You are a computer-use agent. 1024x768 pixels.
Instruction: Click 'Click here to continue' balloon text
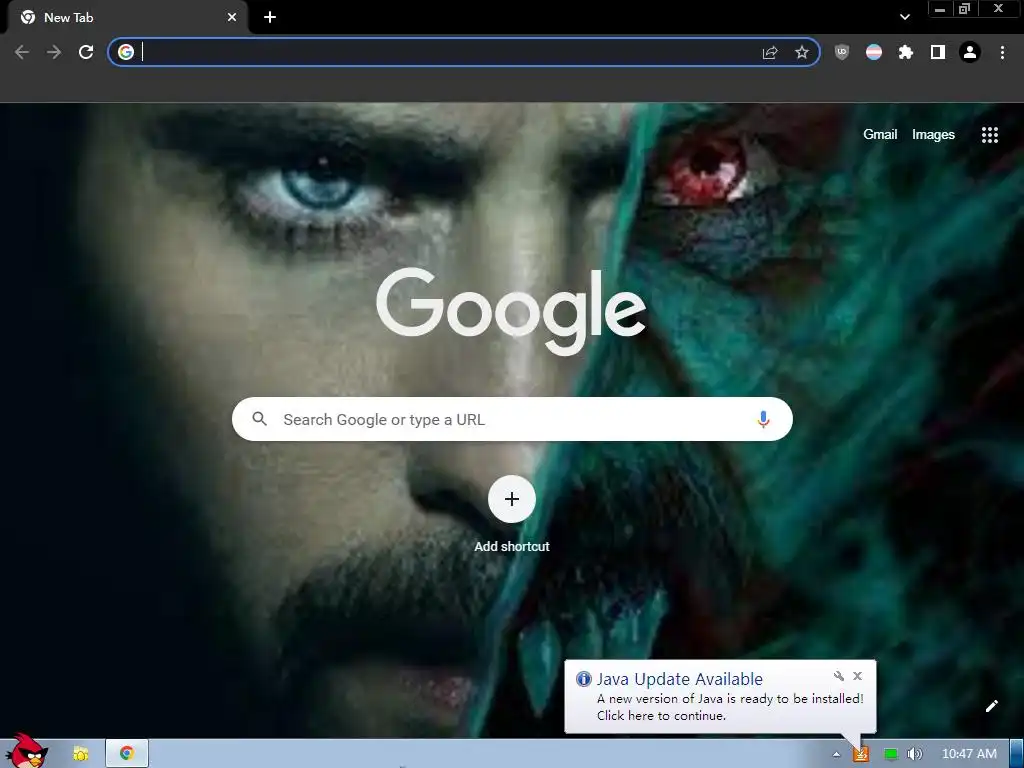pos(661,716)
